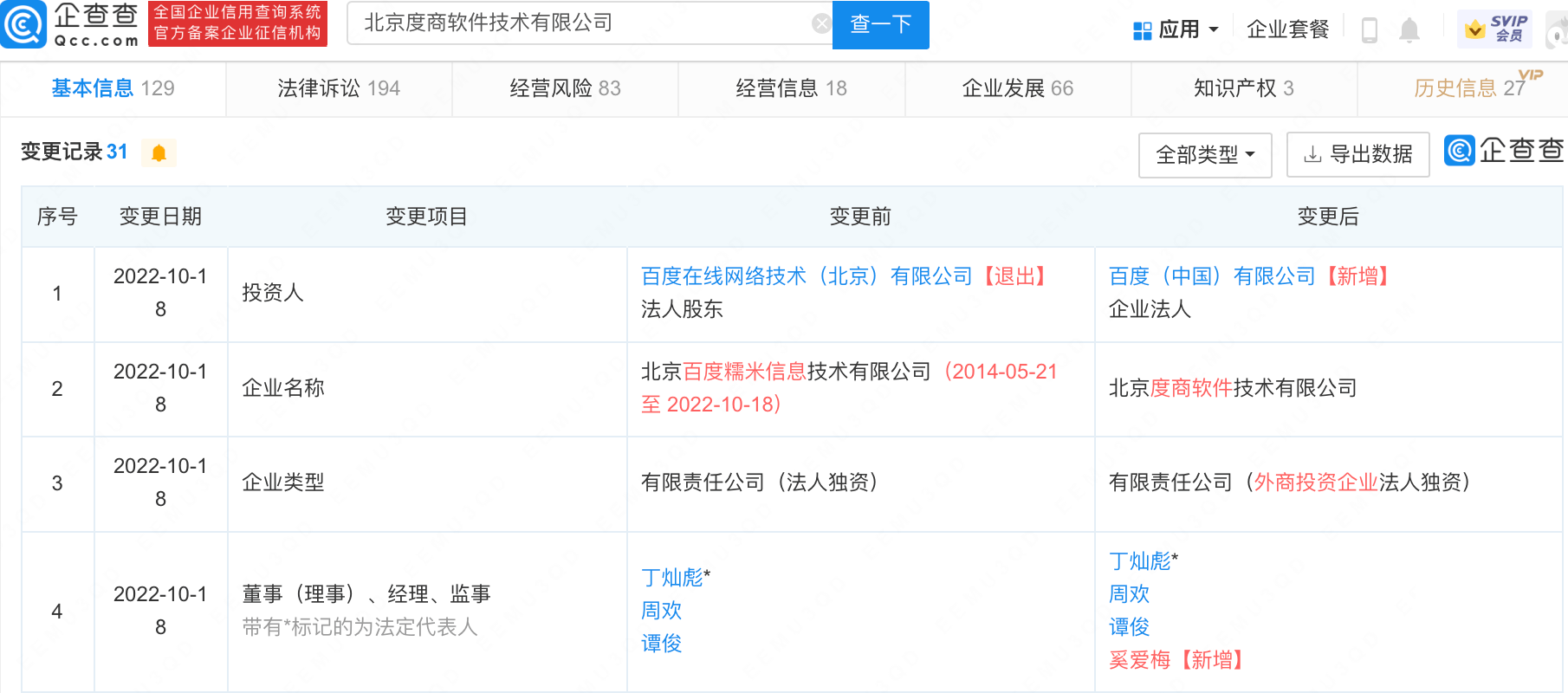Switch to 法律诉讼 194 tab
1568x693 pixels.
click(x=339, y=88)
